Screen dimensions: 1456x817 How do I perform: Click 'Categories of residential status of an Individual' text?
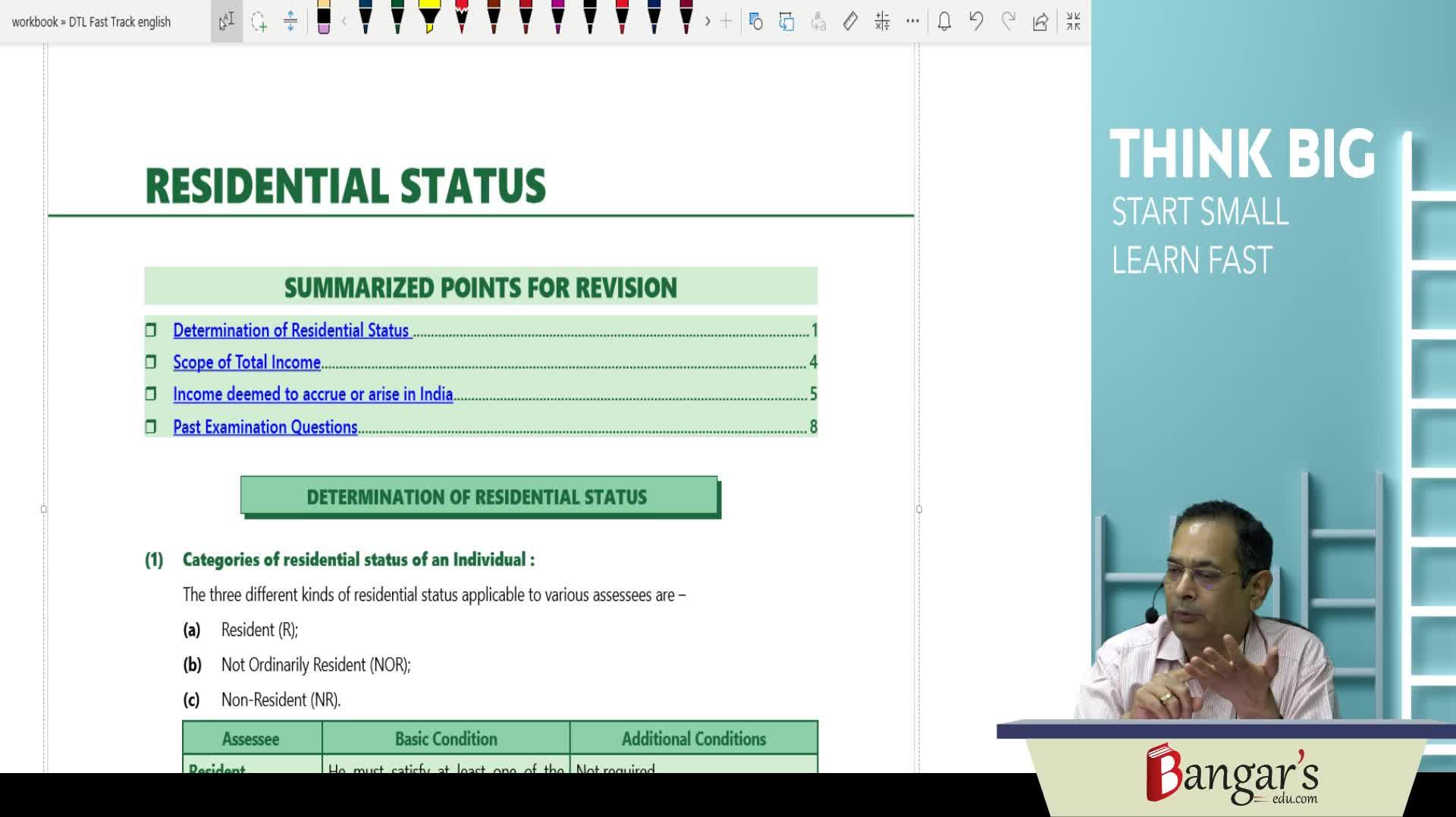tap(359, 560)
